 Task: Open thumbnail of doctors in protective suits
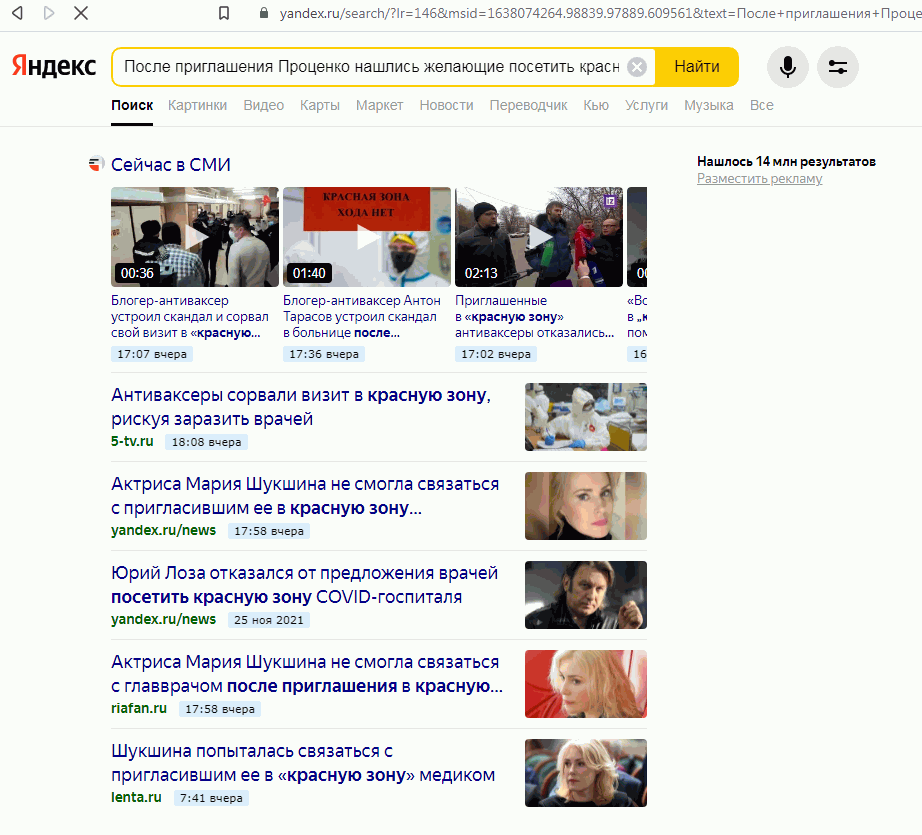coord(586,417)
